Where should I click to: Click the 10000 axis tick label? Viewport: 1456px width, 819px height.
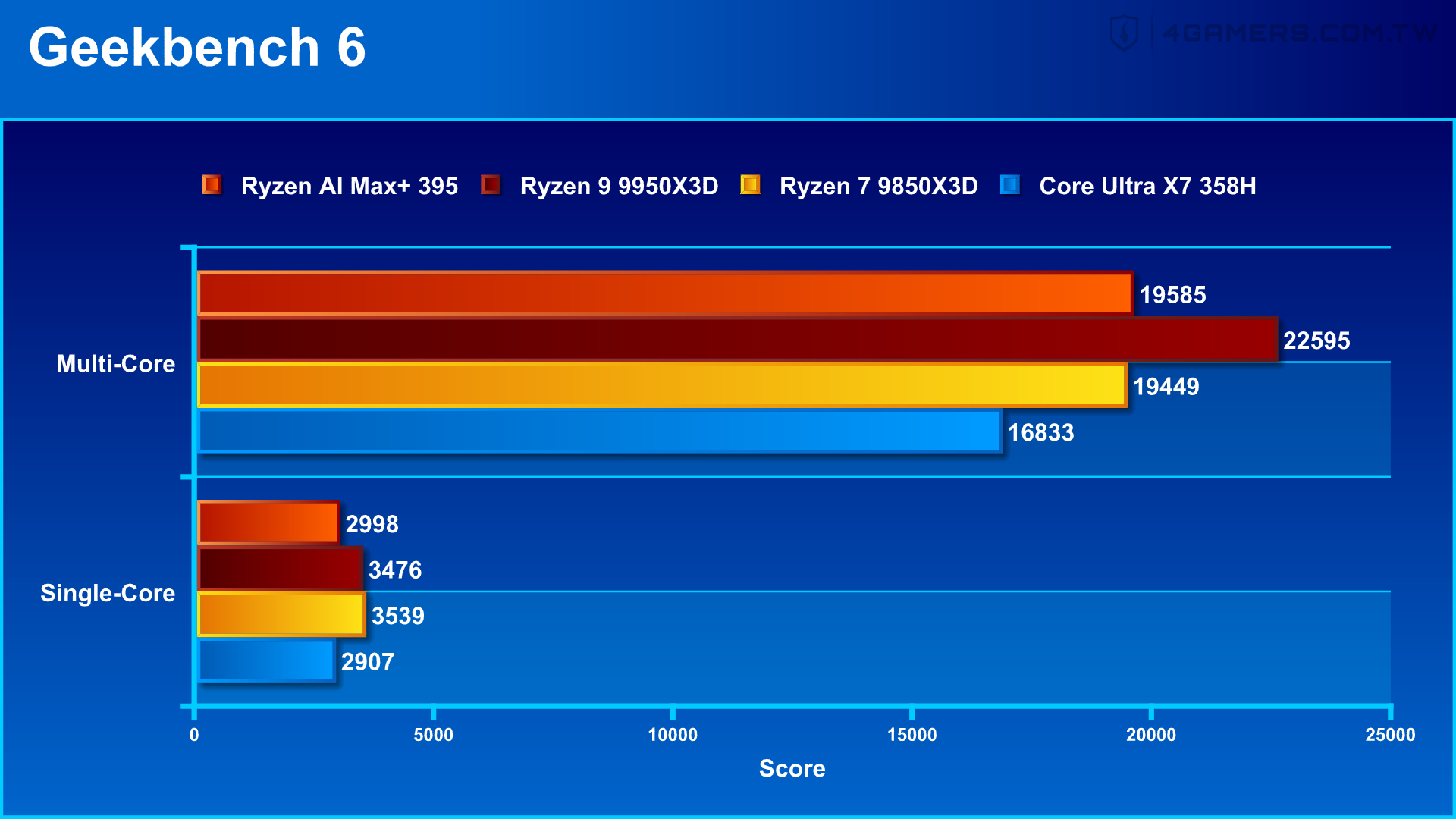coord(673,734)
